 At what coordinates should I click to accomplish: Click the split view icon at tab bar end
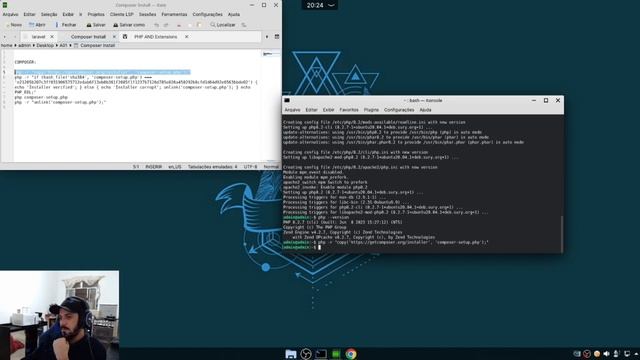click(277, 37)
